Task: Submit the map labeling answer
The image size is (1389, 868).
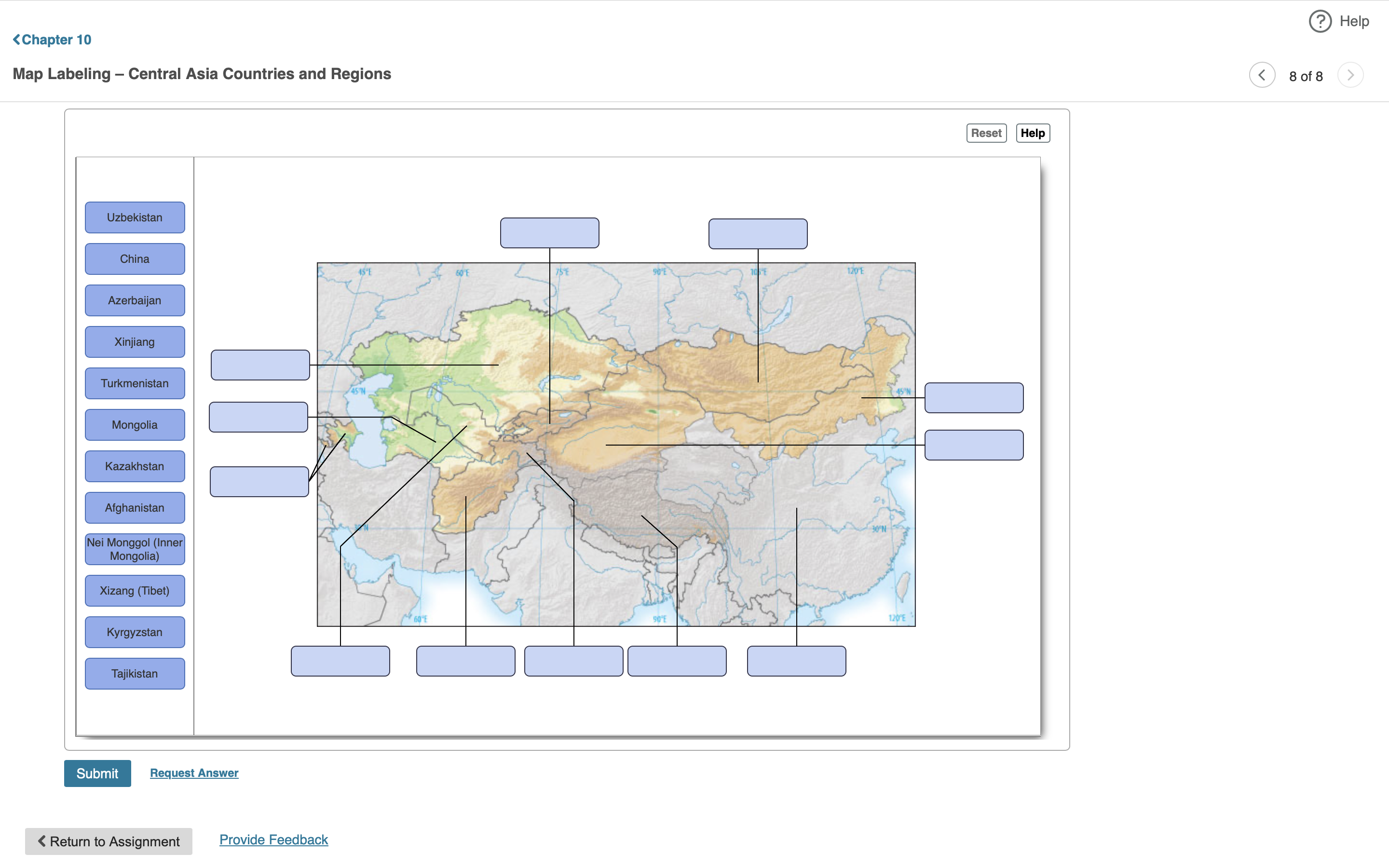Action: point(97,773)
